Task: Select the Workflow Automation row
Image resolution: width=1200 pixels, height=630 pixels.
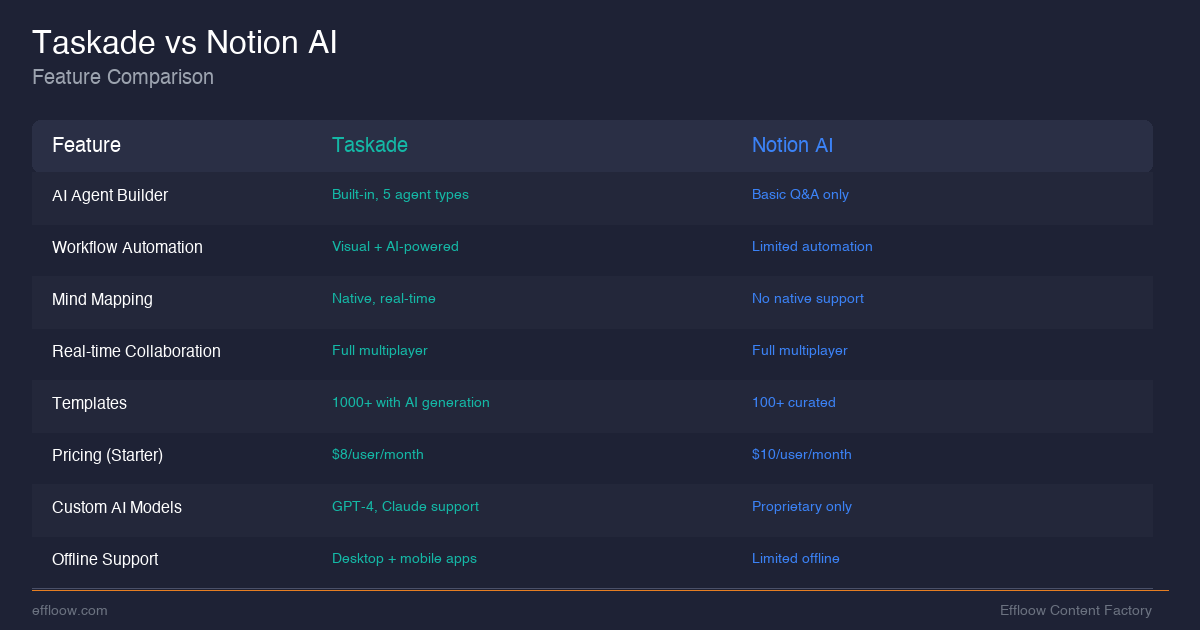Action: 127,247
